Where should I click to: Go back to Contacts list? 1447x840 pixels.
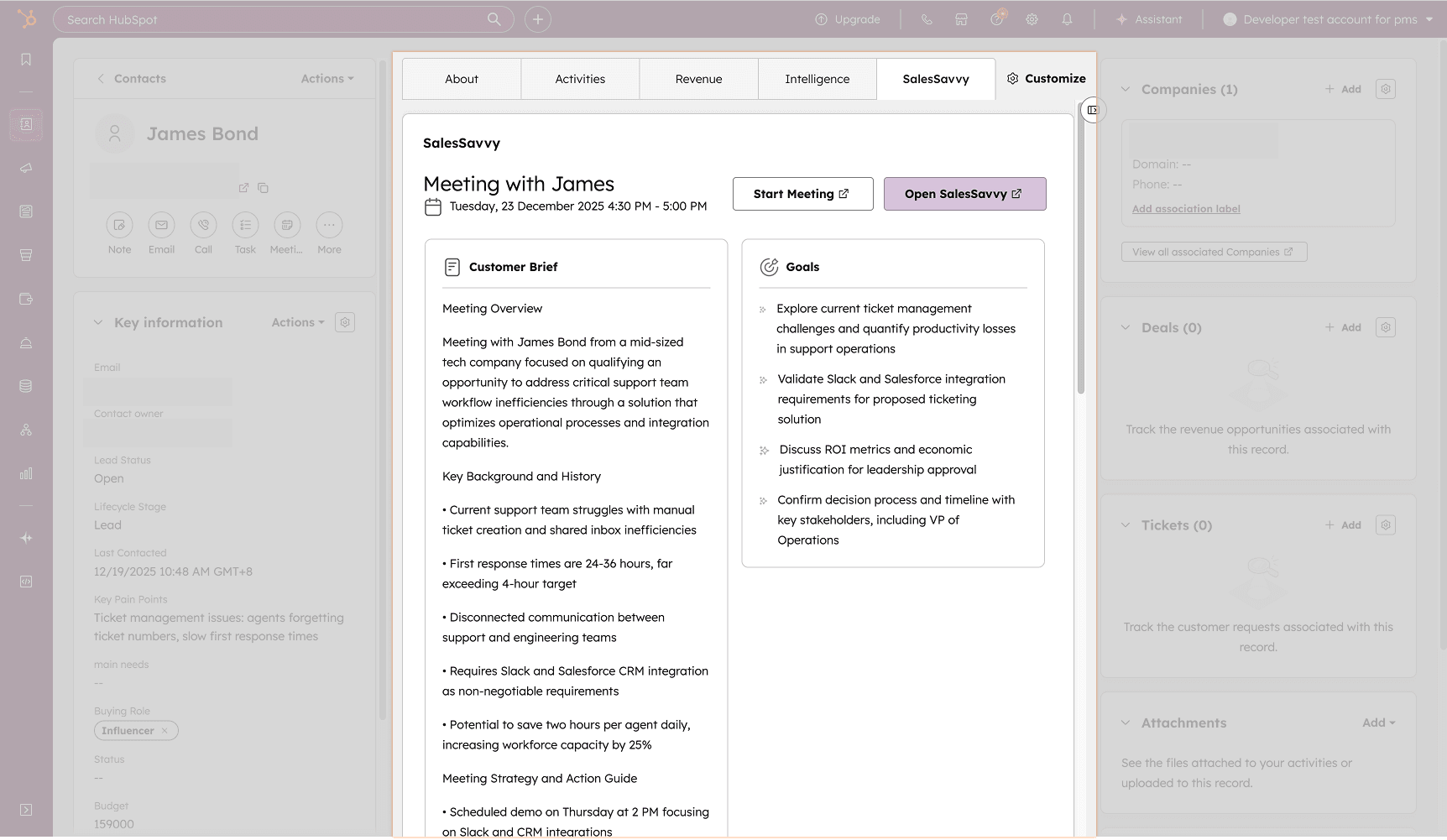[x=131, y=79]
